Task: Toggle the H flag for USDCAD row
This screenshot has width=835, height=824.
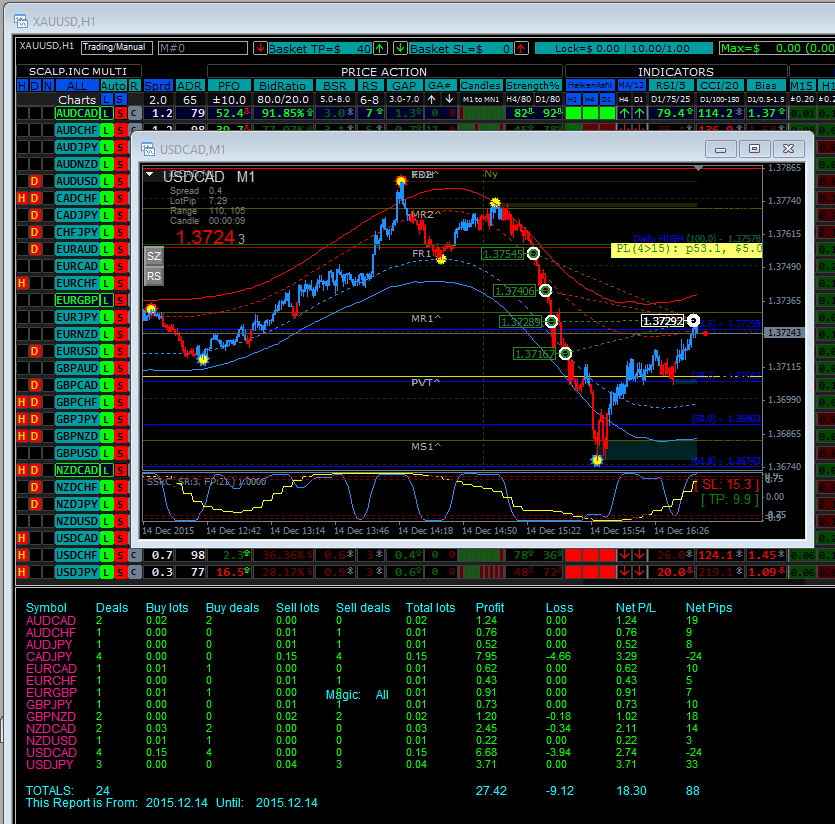Action: (22, 539)
